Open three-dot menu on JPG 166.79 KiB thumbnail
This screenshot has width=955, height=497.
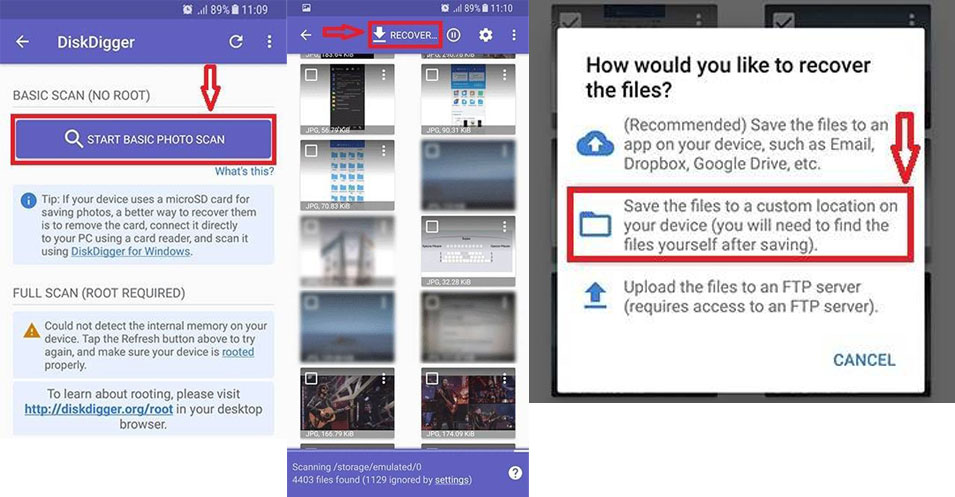[384, 378]
